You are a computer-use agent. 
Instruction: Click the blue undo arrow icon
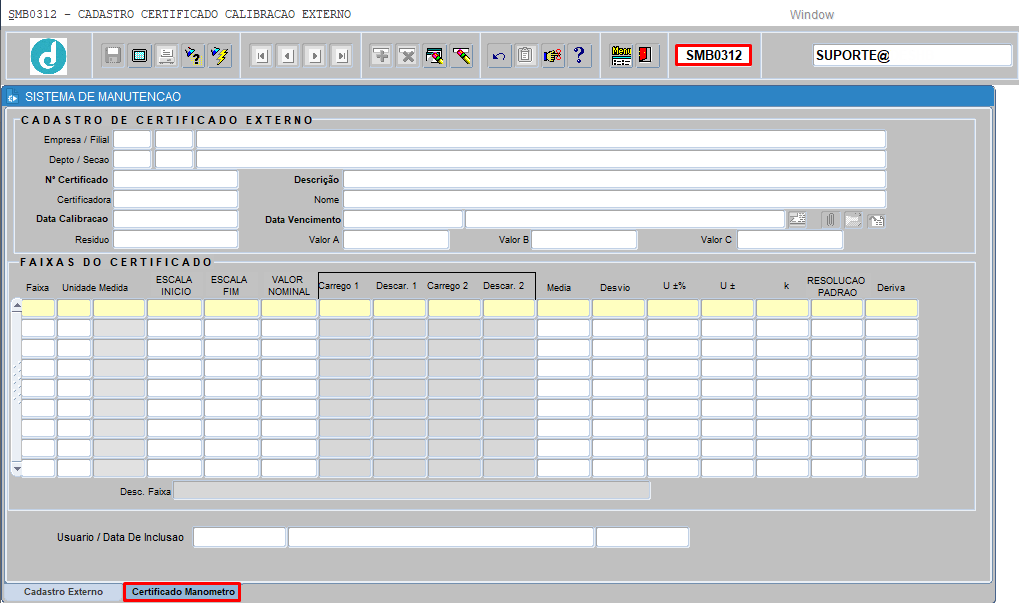click(x=498, y=56)
